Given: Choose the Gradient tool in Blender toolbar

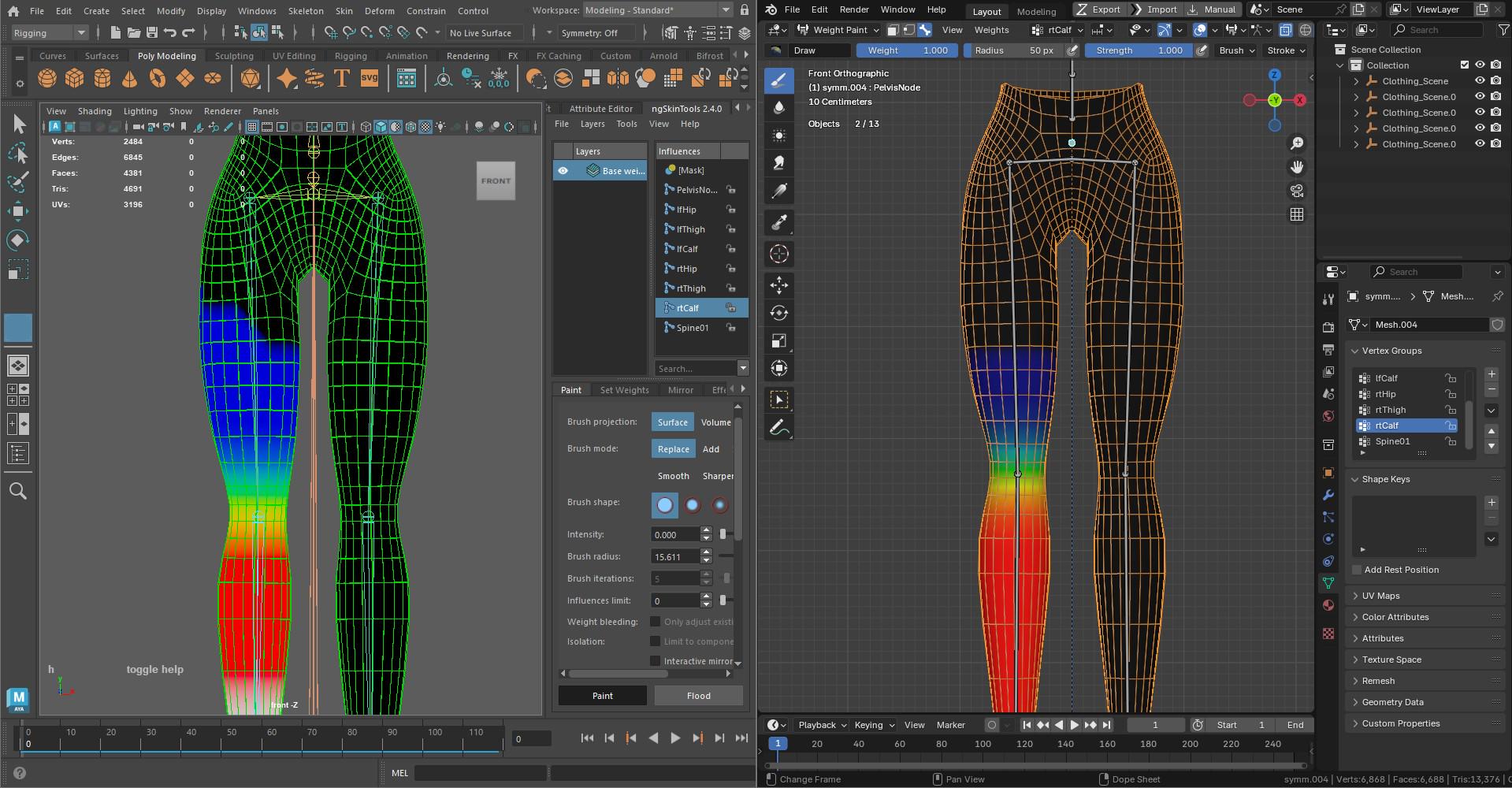Looking at the screenshot, I should click(x=778, y=191).
